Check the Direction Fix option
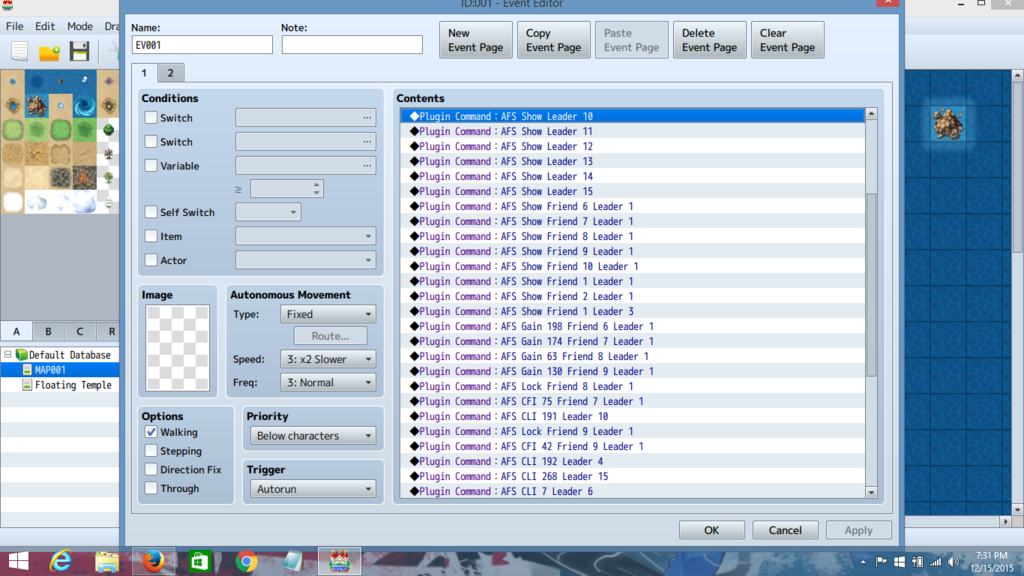This screenshot has width=1024, height=576. 151,469
